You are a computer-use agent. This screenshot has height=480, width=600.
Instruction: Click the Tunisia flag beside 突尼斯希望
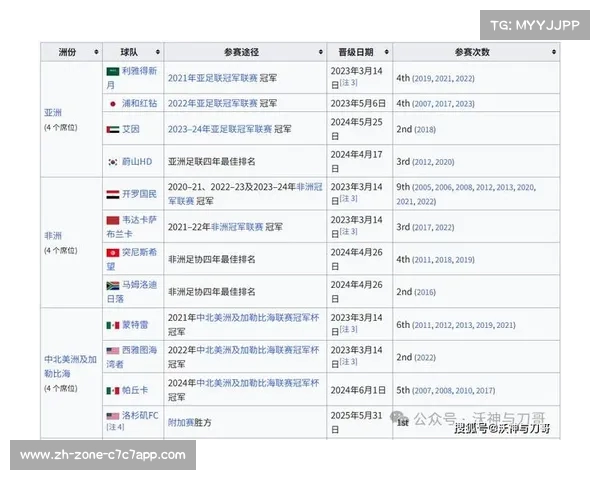click(113, 253)
